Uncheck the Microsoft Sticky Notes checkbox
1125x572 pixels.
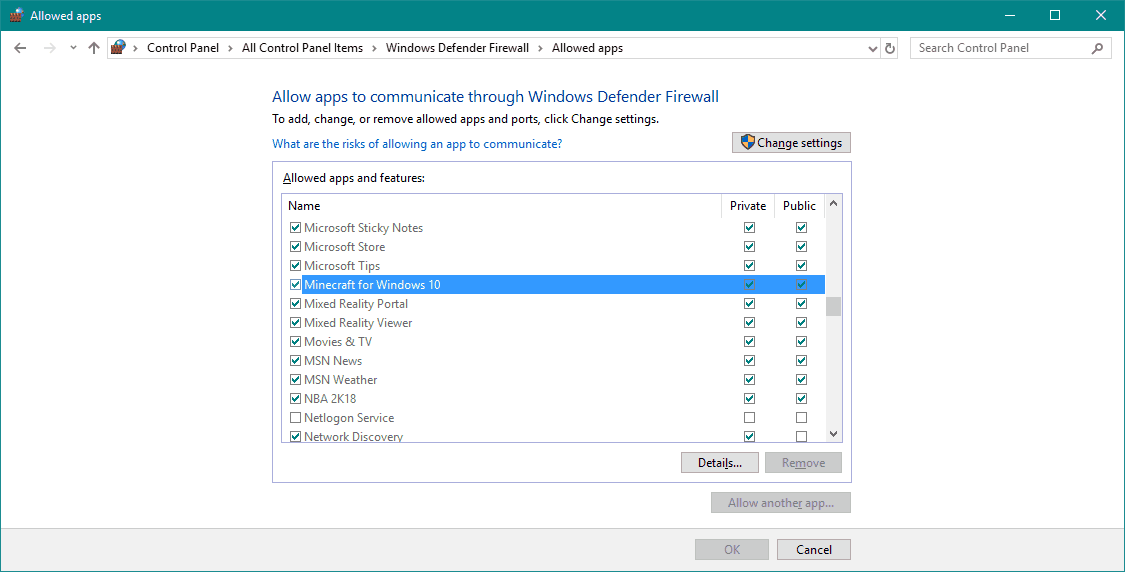[x=295, y=228]
